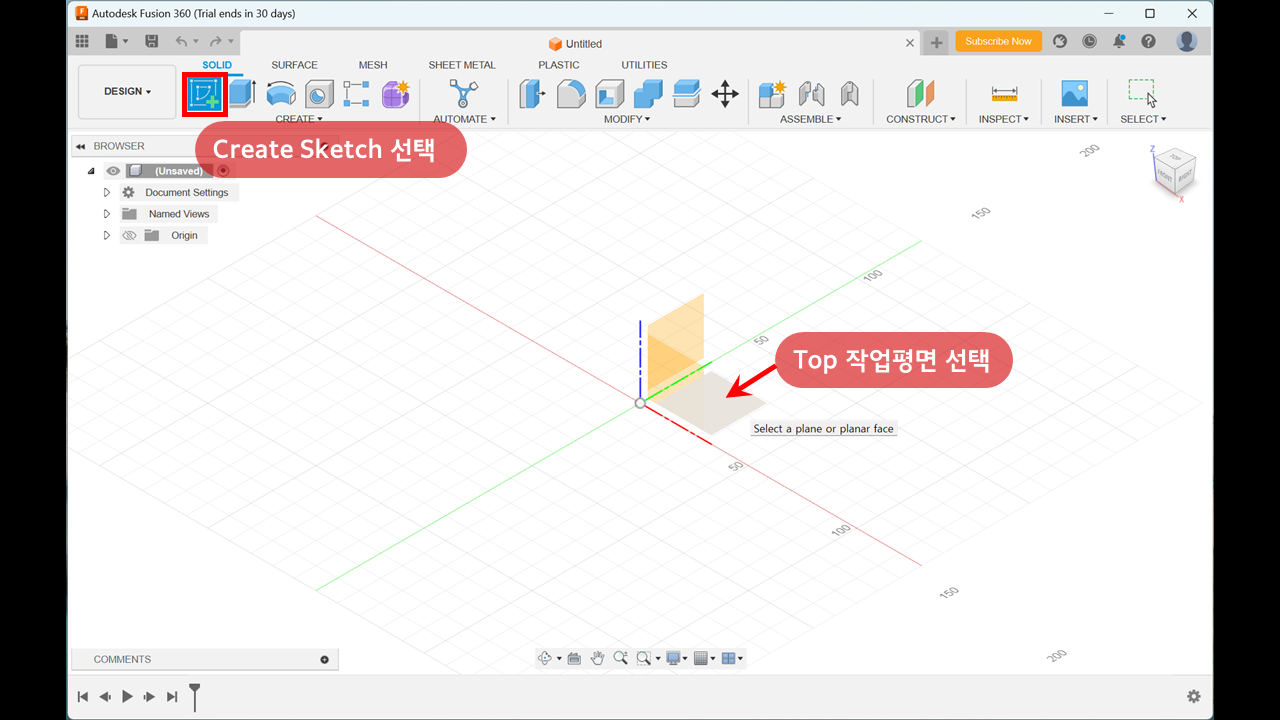Select the Zoom tool
The height and width of the screenshot is (720, 1280).
coord(620,658)
